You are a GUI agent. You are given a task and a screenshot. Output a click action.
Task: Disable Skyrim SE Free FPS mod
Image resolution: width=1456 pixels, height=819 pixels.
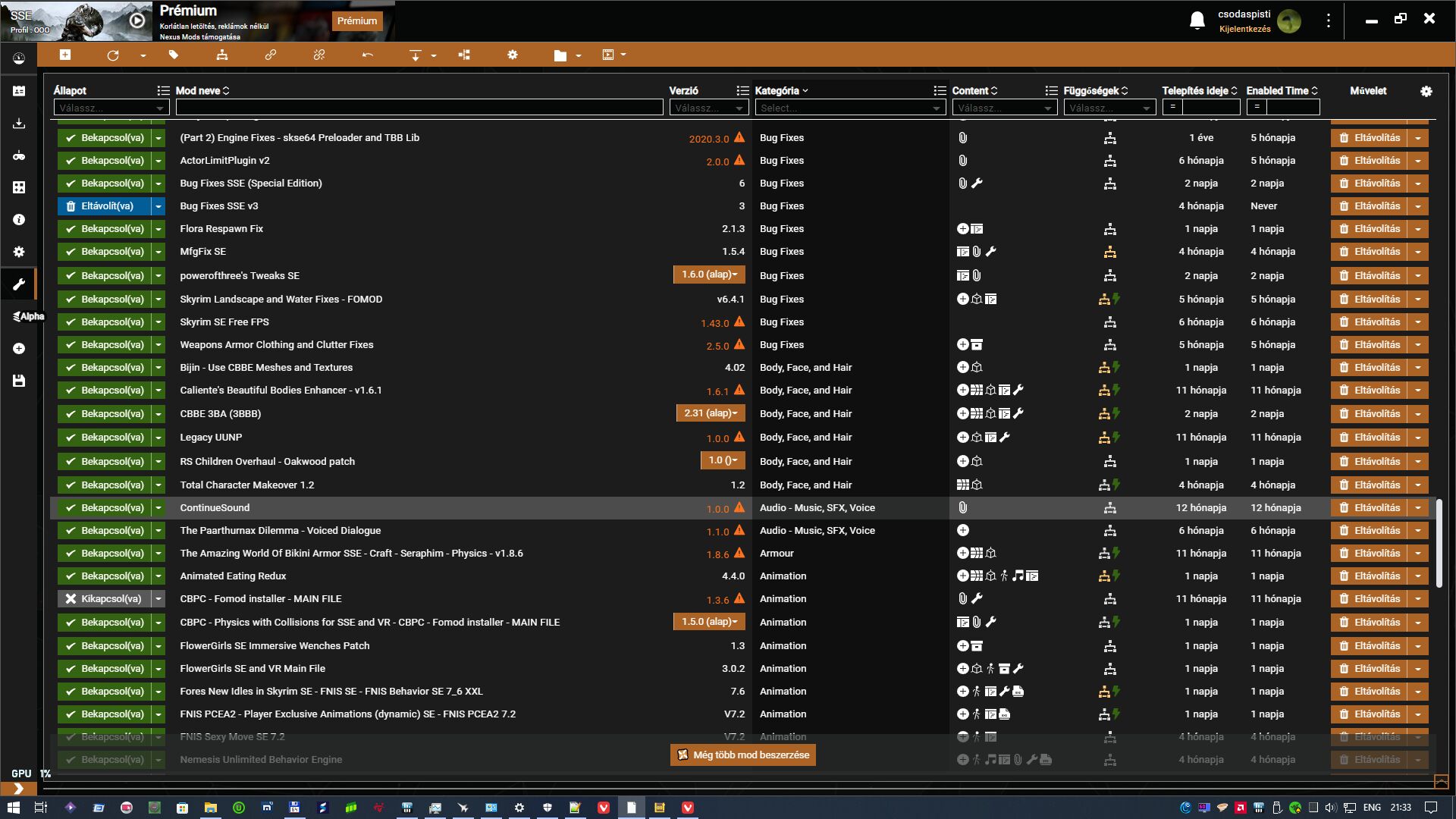coord(105,322)
